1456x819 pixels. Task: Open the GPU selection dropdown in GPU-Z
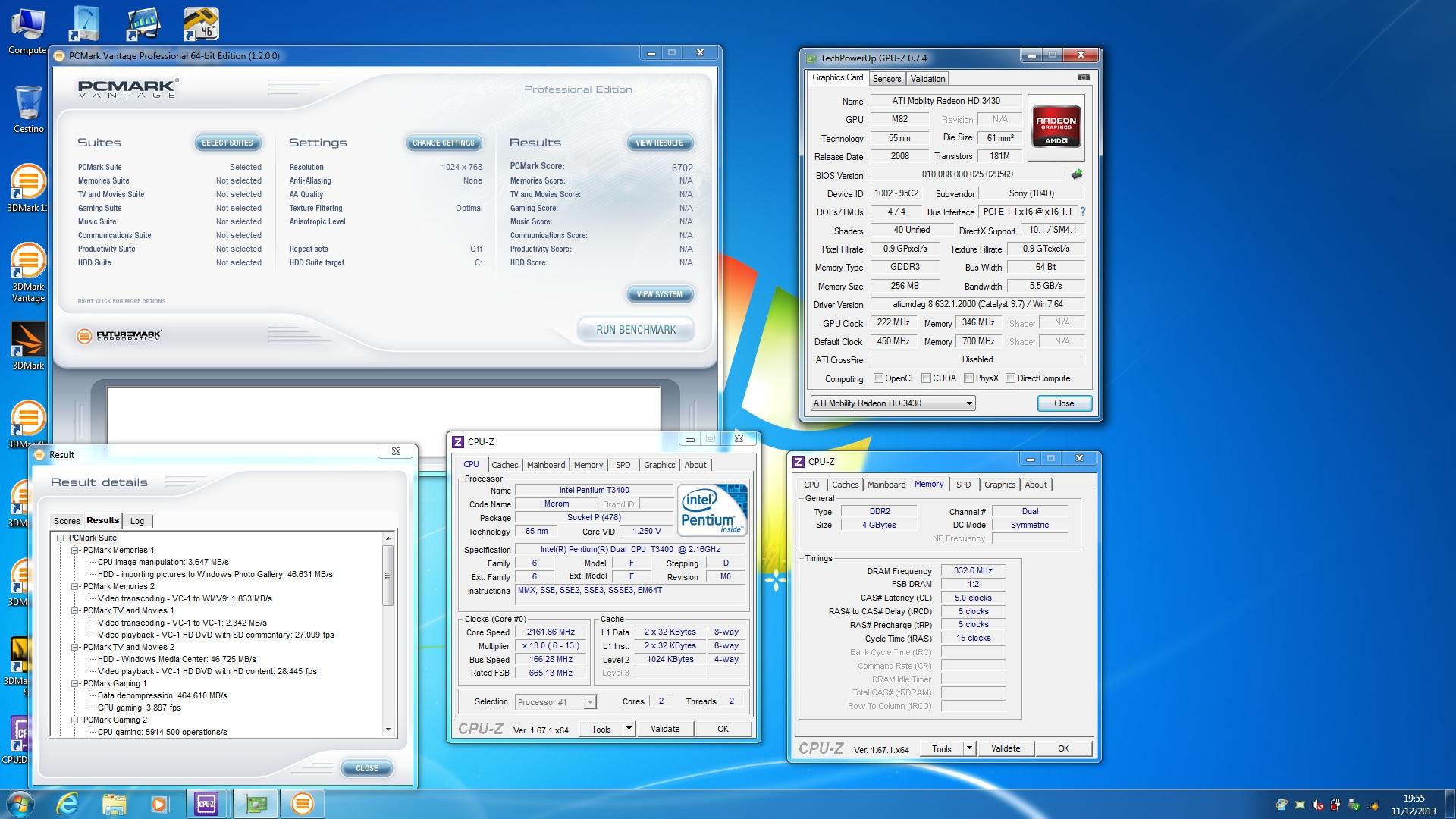click(893, 403)
